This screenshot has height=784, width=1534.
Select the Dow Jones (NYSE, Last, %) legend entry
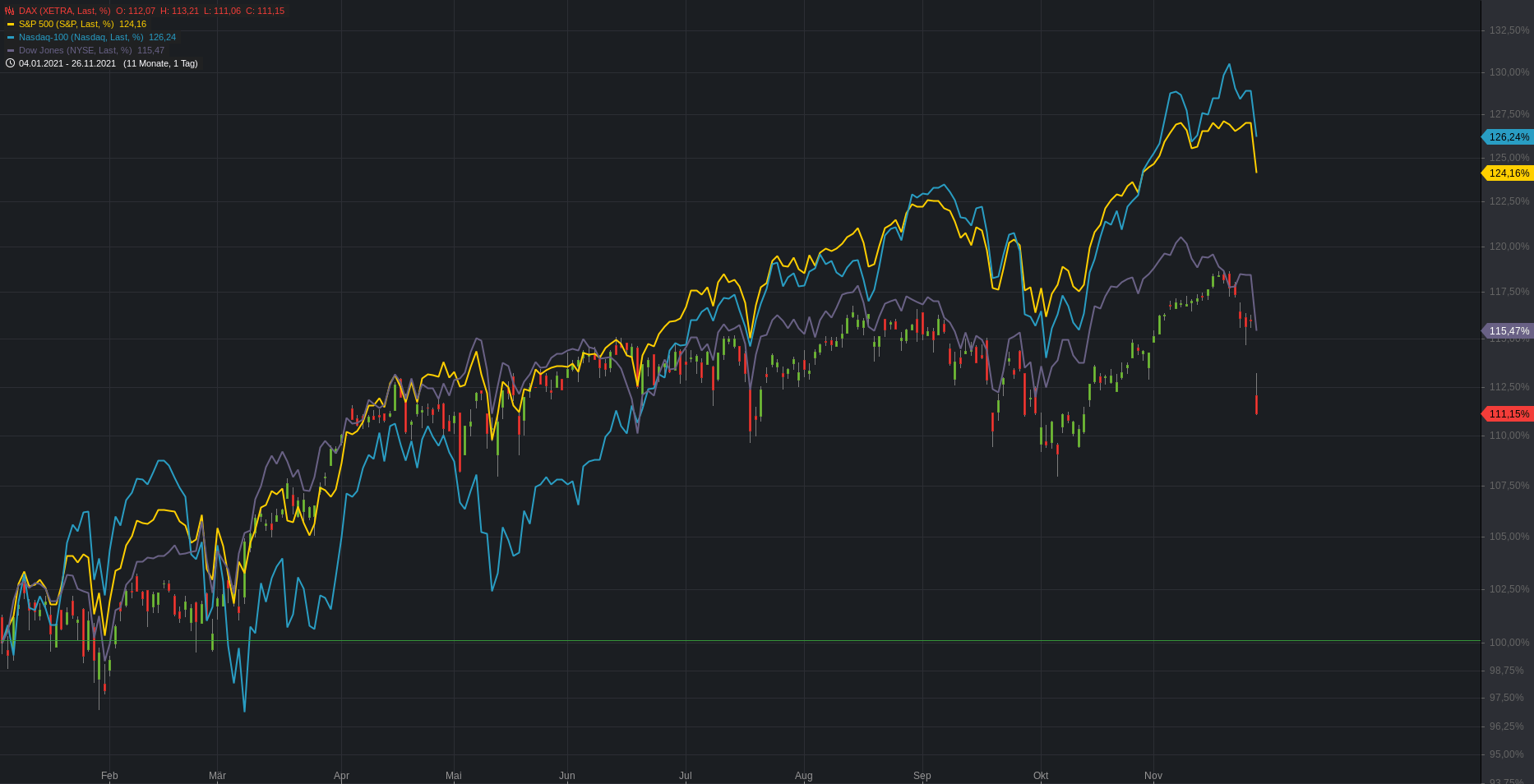(x=76, y=50)
